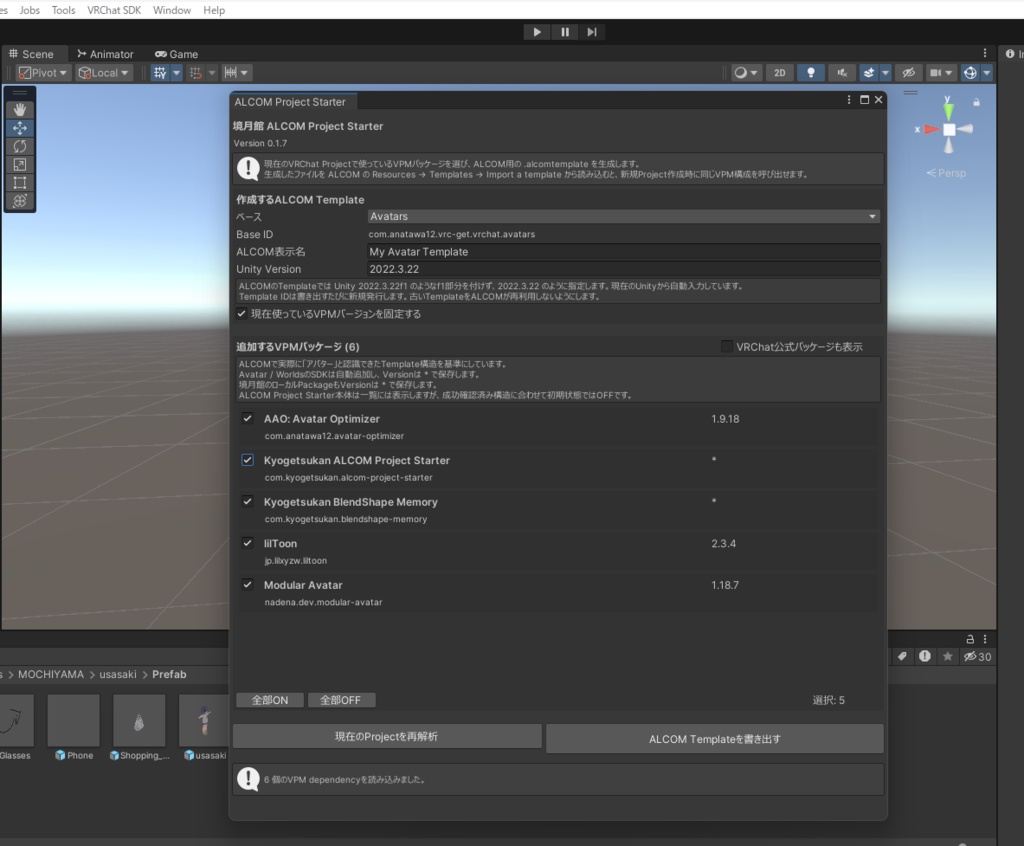Click the Play button
The height and width of the screenshot is (846, 1024).
point(537,32)
